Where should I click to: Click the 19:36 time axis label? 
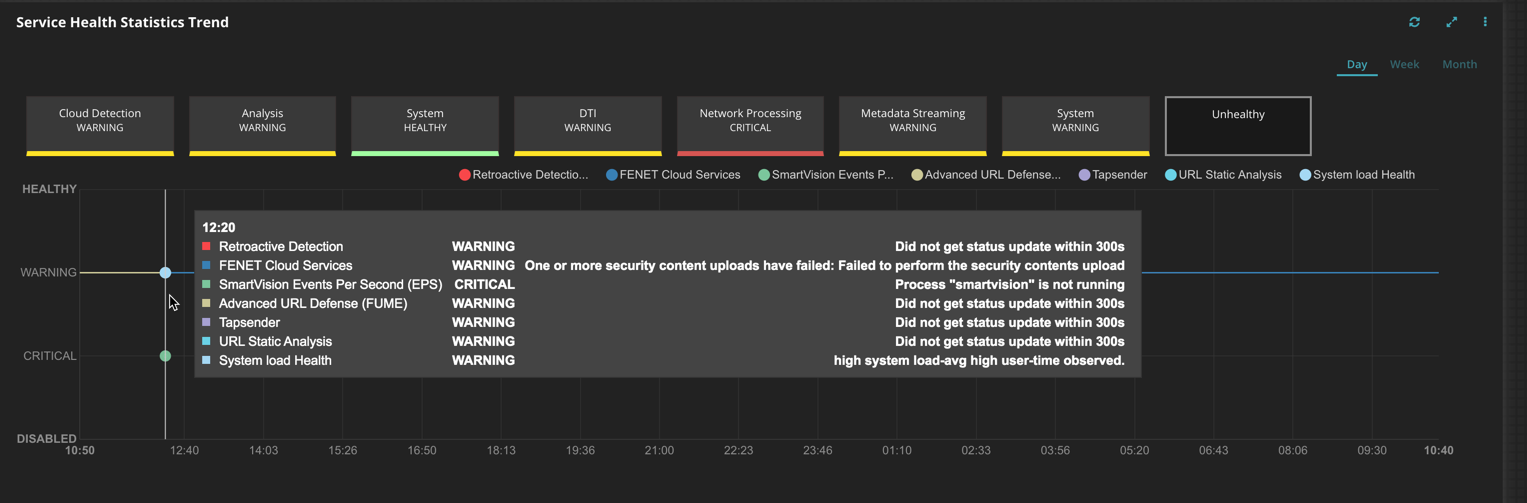click(580, 451)
